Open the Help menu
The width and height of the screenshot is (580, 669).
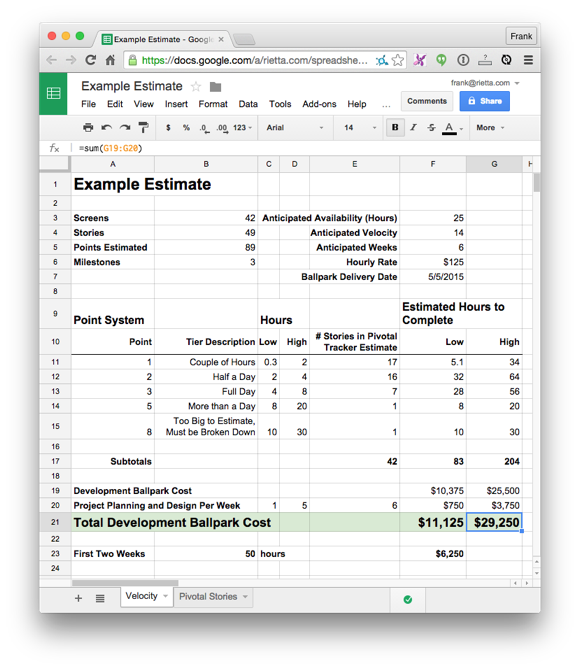click(x=357, y=104)
